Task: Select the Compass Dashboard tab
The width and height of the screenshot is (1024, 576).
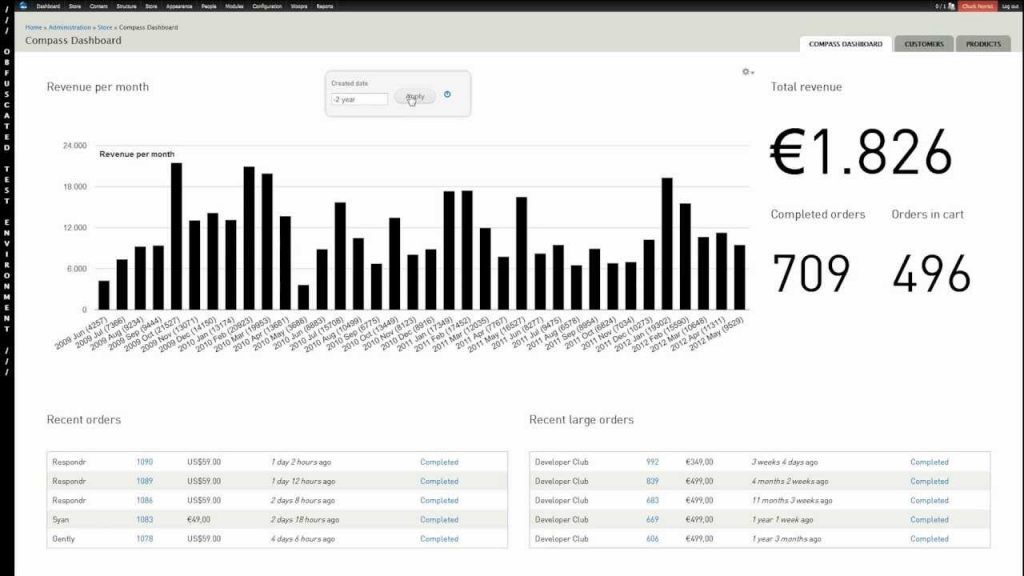Action: [845, 44]
